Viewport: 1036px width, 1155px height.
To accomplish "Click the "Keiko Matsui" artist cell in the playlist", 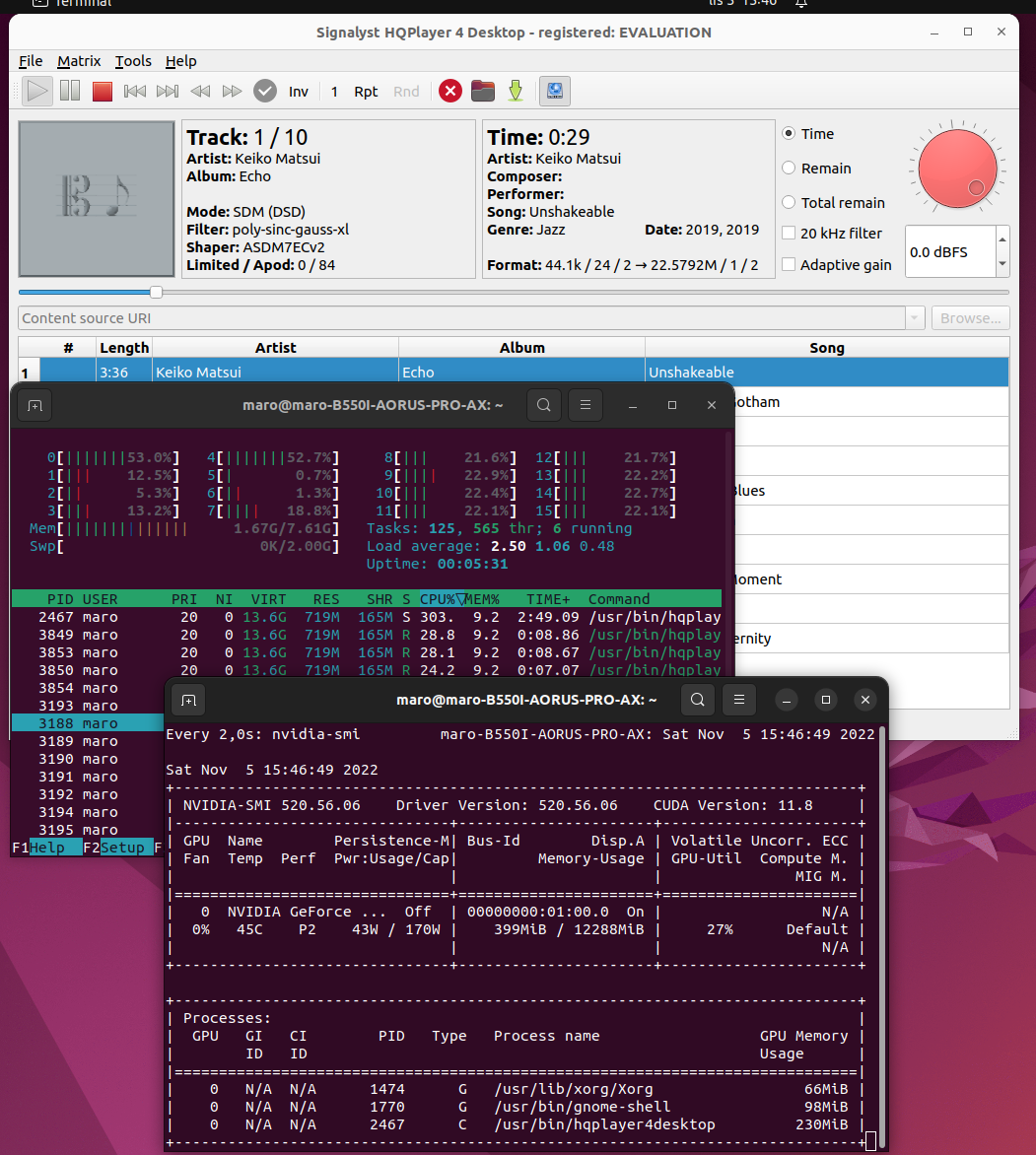I will [276, 372].
